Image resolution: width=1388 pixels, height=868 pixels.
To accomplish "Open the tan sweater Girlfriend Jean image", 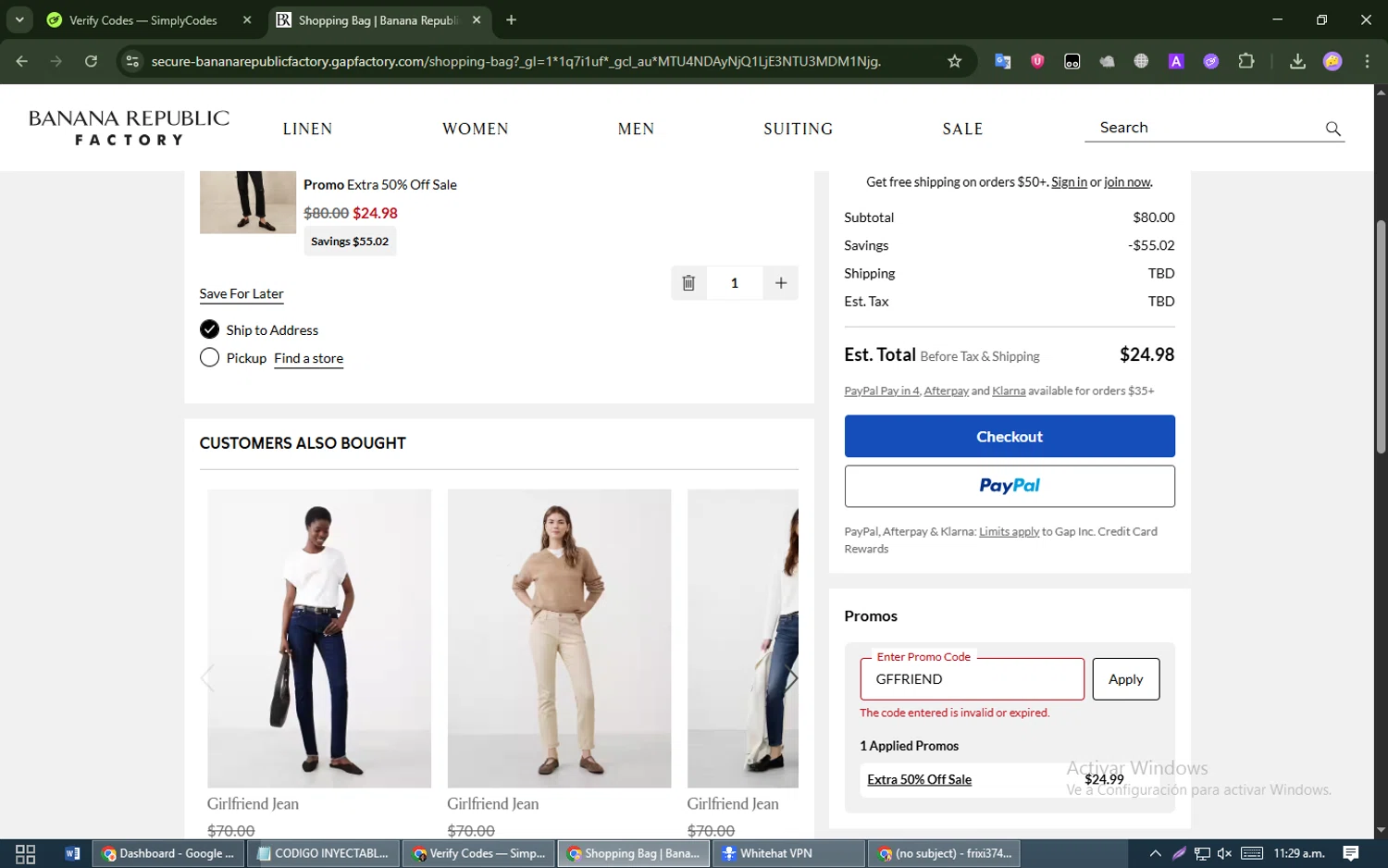I will 559,639.
